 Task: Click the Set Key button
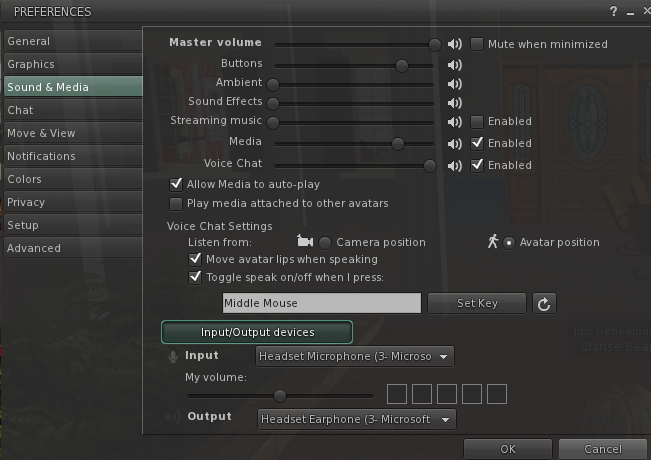pos(477,303)
